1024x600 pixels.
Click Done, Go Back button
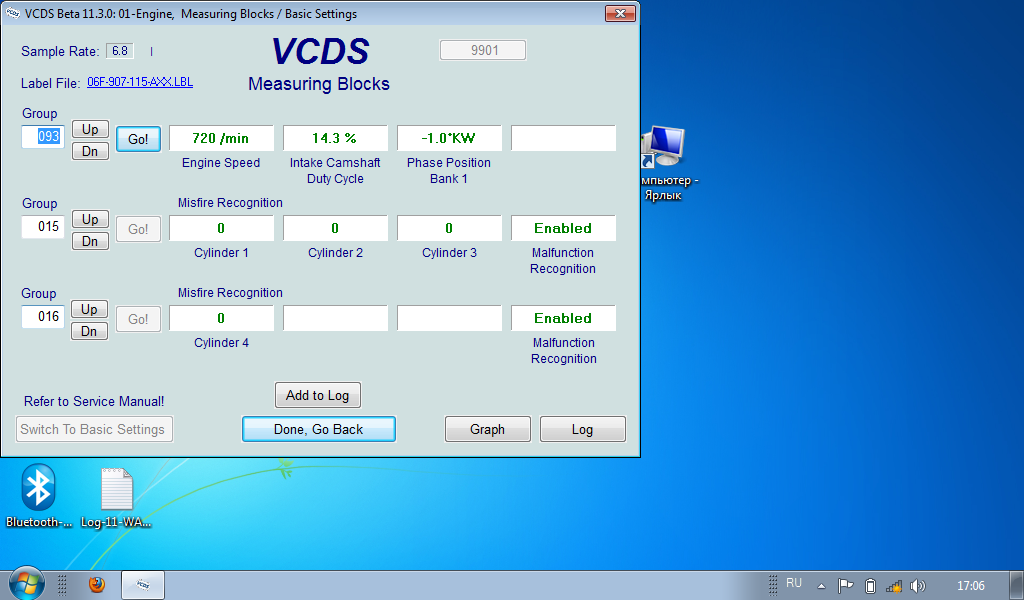[x=319, y=429]
